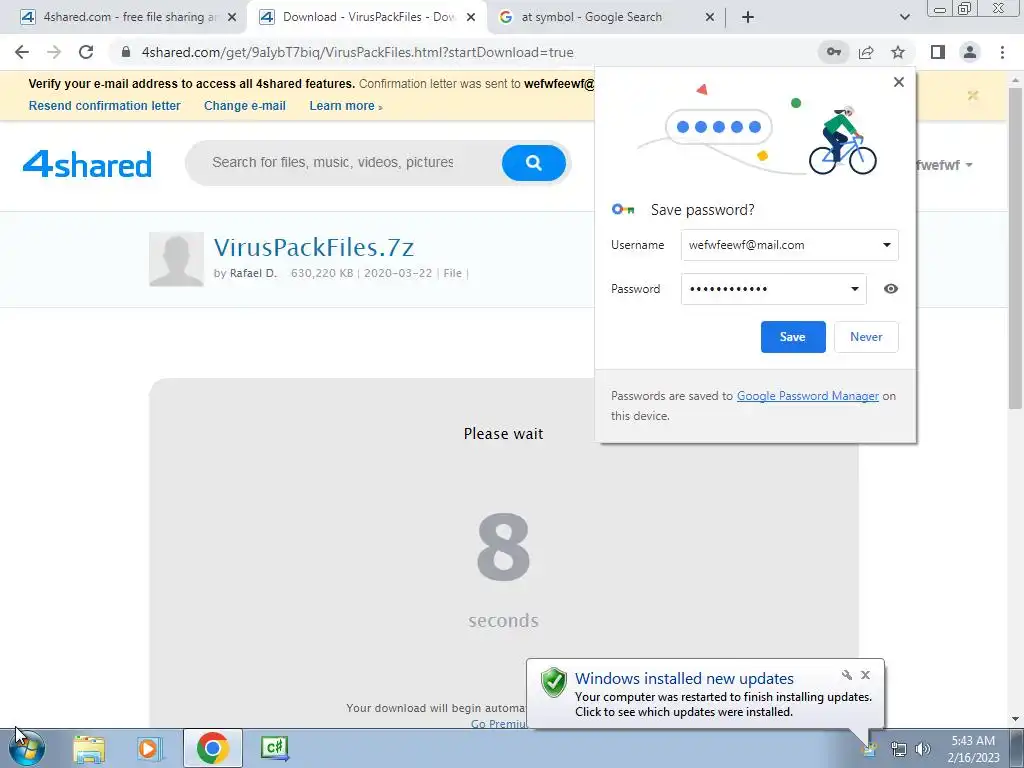Click the page vertical scrollbar thumb
This screenshot has height=768, width=1024.
pyautogui.click(x=1015, y=248)
